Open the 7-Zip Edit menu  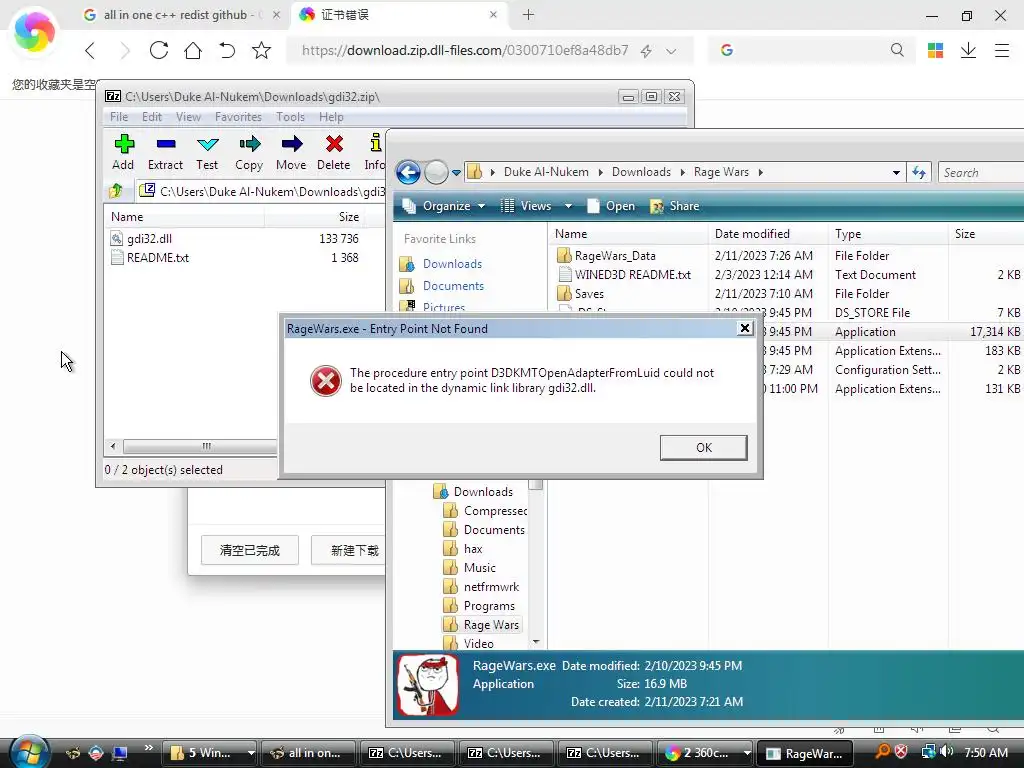pyautogui.click(x=152, y=117)
